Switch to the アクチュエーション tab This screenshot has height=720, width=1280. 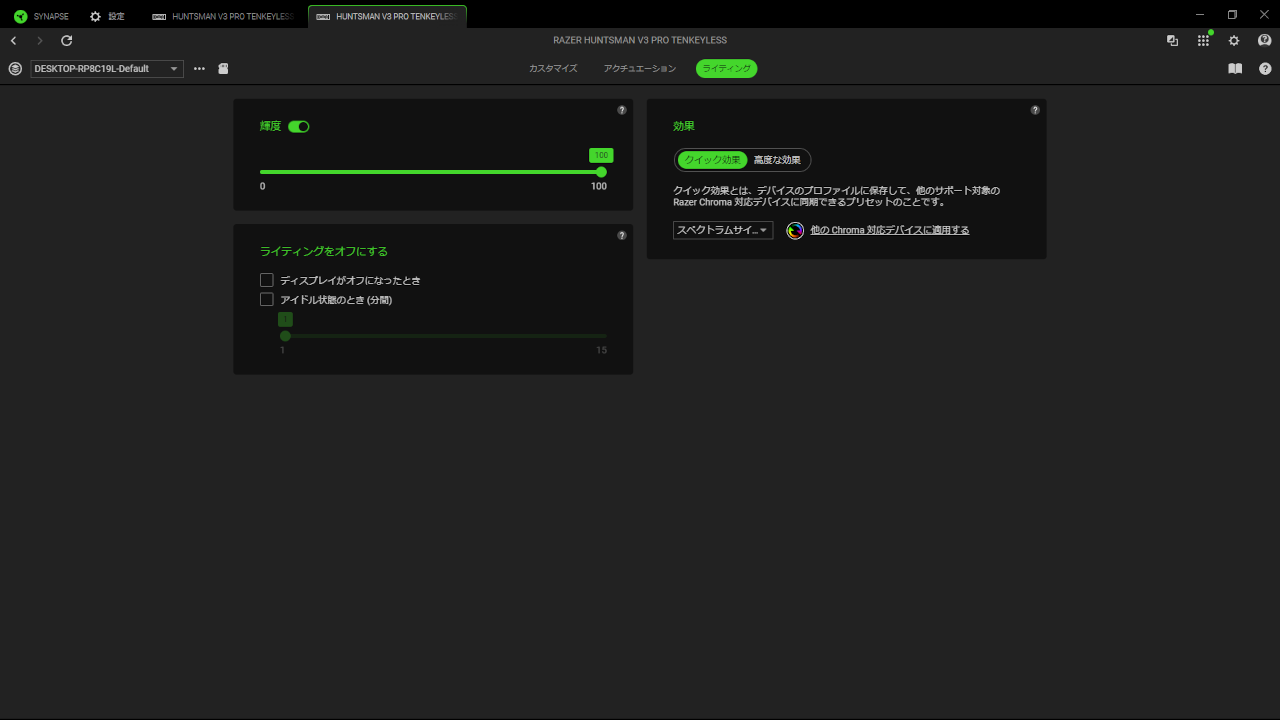click(640, 69)
